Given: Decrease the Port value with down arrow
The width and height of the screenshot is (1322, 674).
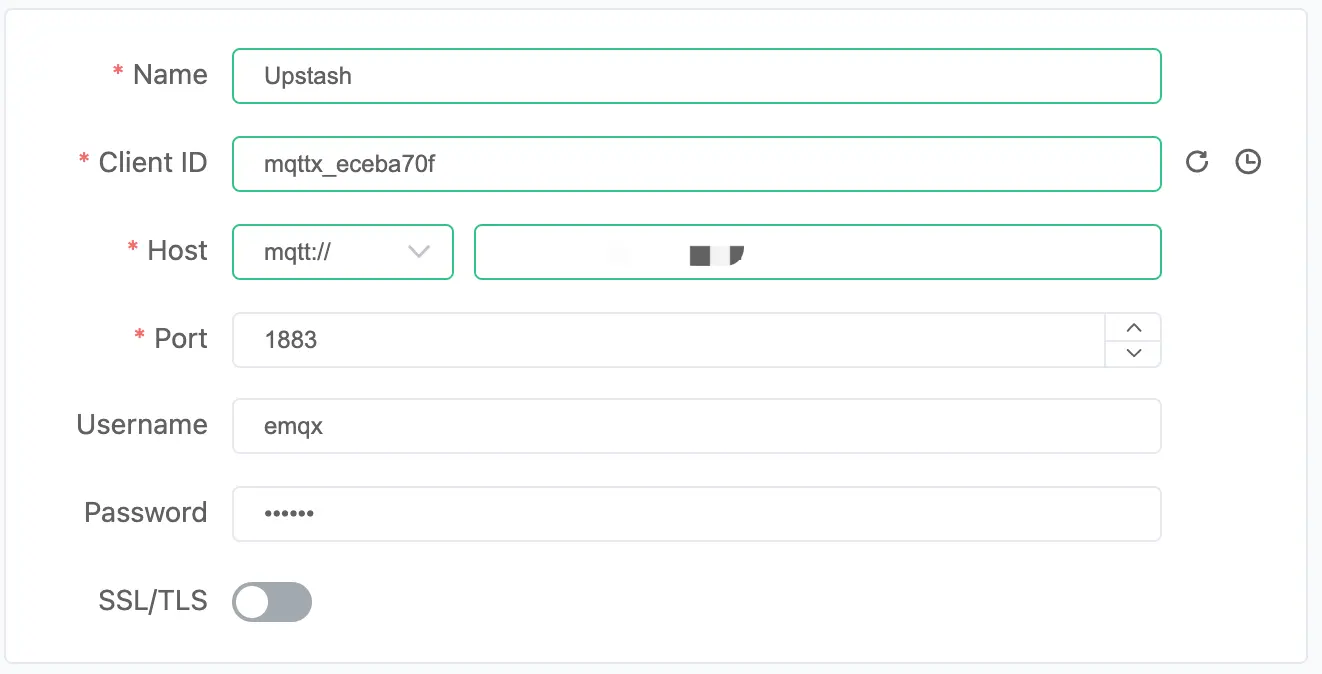Looking at the screenshot, I should [x=1134, y=353].
